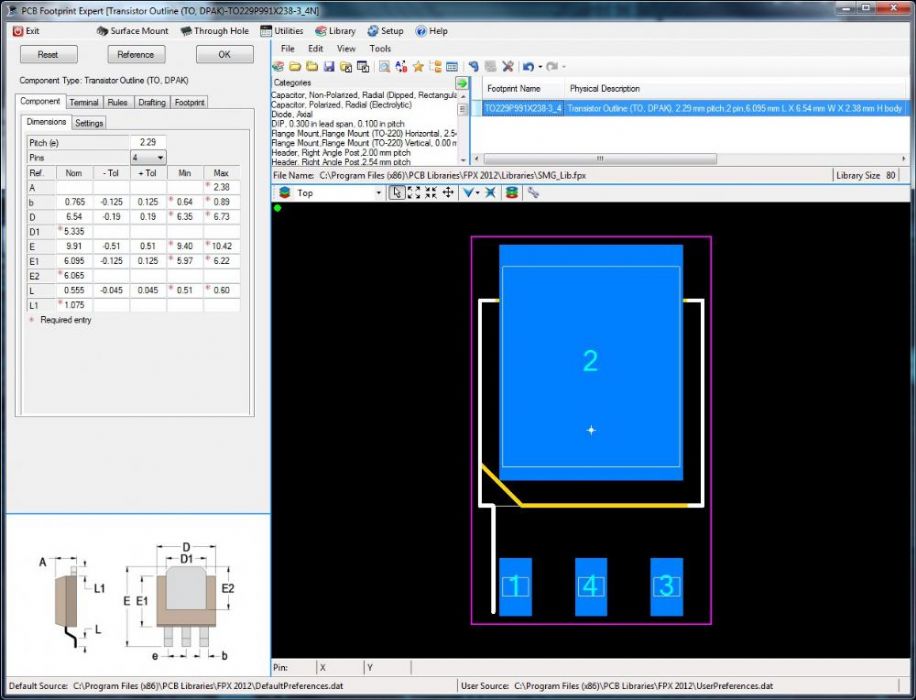This screenshot has height=700, width=916.
Task: Click the Reference button
Action: [x=135, y=54]
